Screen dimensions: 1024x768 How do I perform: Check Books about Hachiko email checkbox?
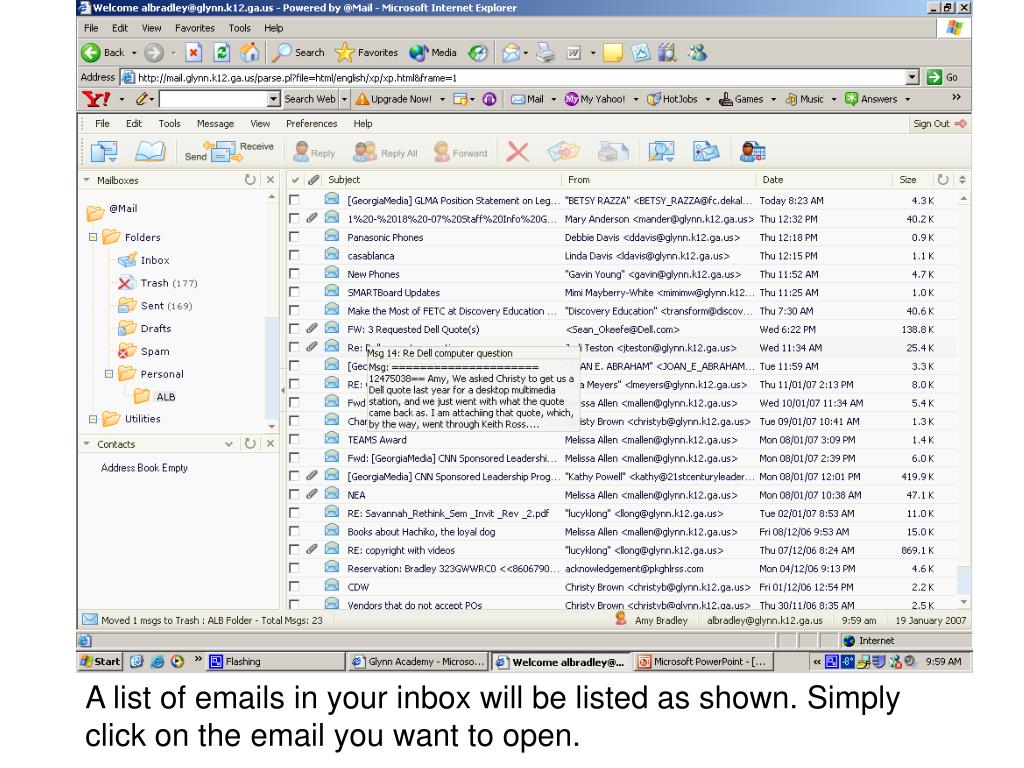pos(295,532)
